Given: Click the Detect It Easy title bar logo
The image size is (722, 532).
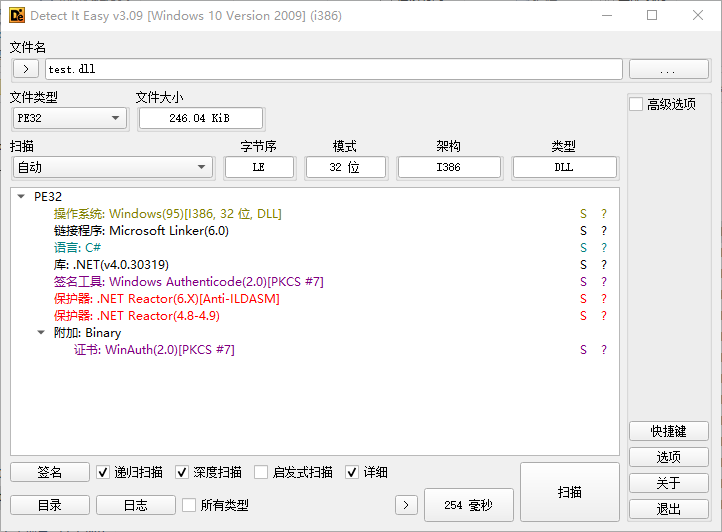Looking at the screenshot, I should (x=17, y=15).
